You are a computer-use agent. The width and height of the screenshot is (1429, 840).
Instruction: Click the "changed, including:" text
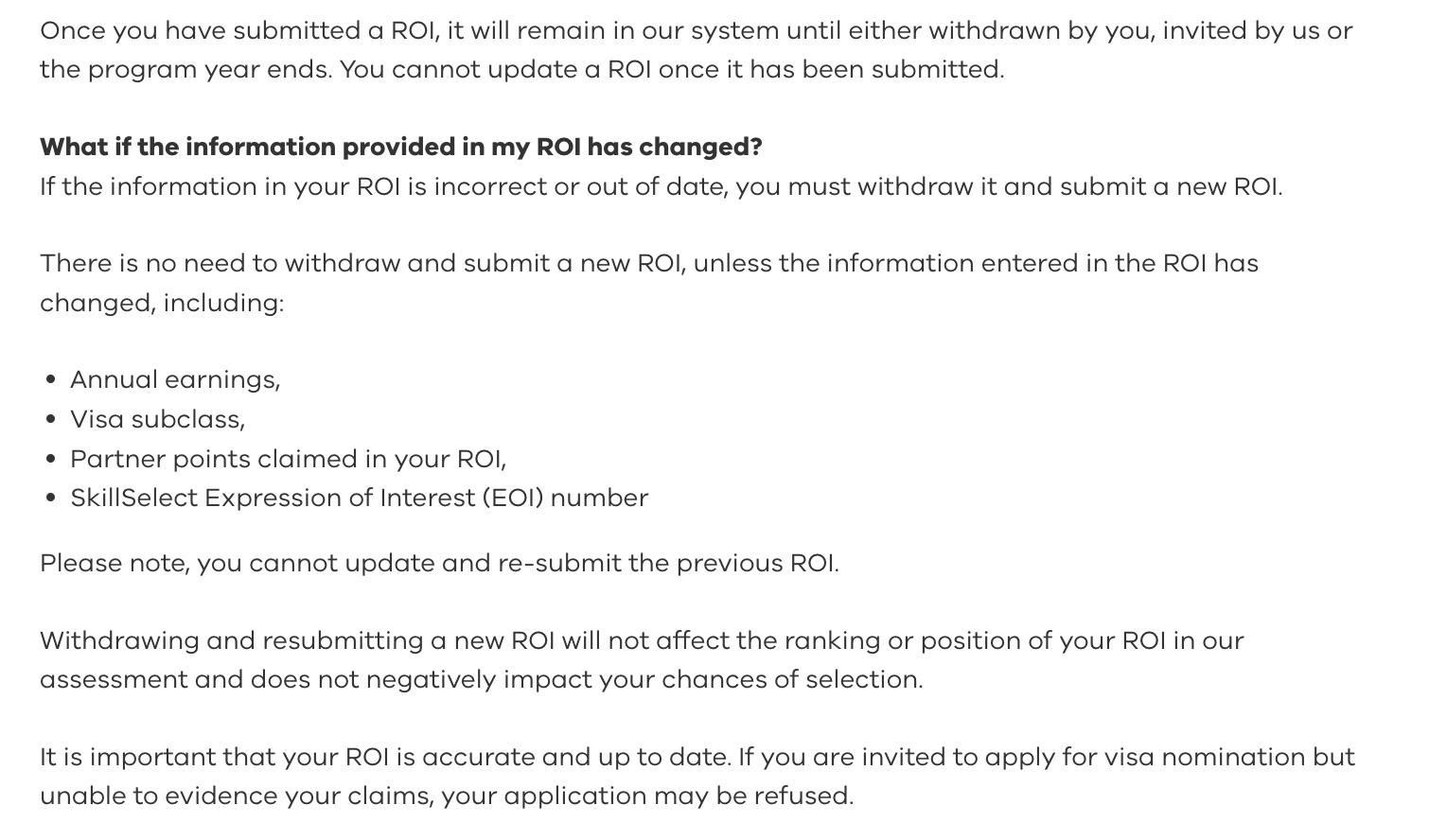point(162,303)
